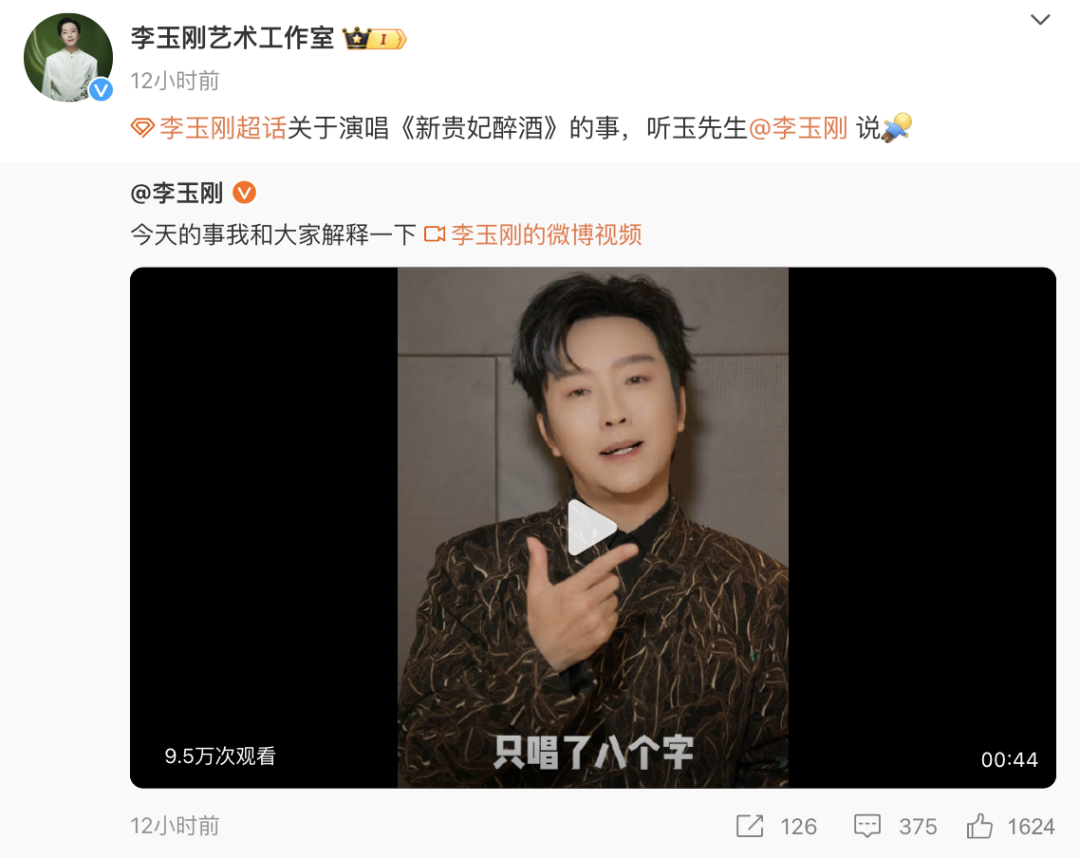Image resolution: width=1080 pixels, height=858 pixels.
Task: Click the video camera icon before link
Action: pyautogui.click(x=435, y=235)
